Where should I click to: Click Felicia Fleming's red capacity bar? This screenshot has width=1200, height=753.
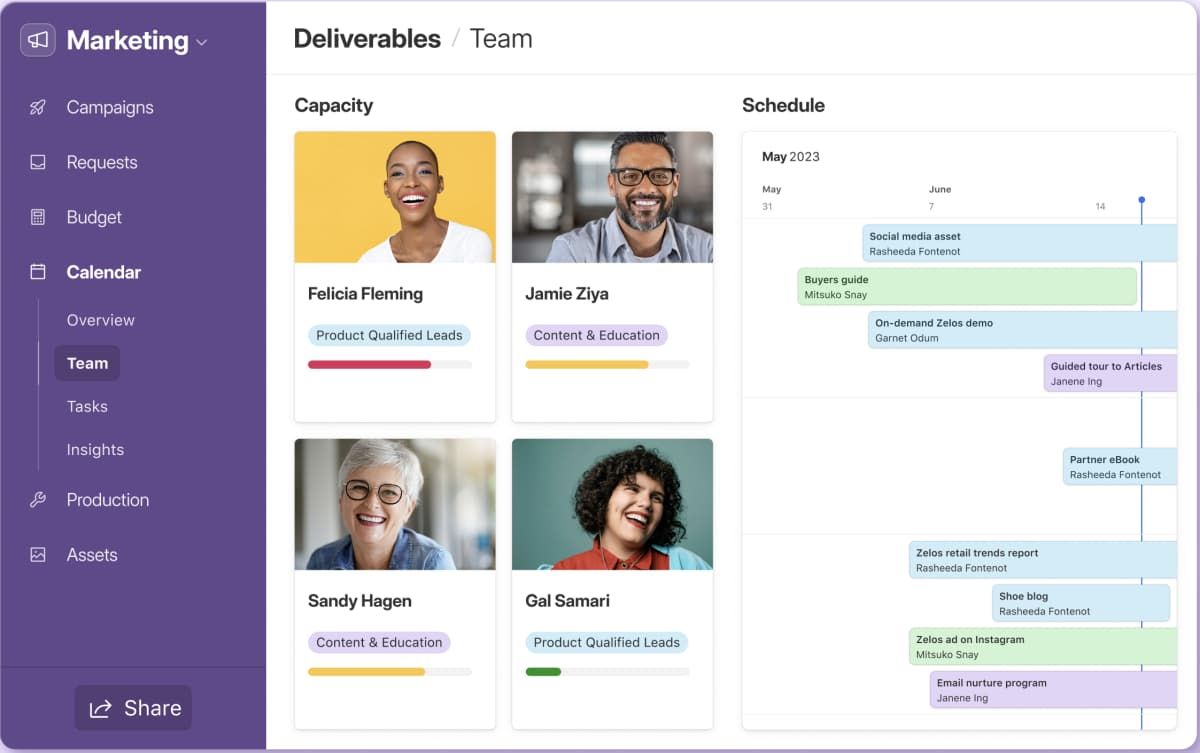point(369,365)
